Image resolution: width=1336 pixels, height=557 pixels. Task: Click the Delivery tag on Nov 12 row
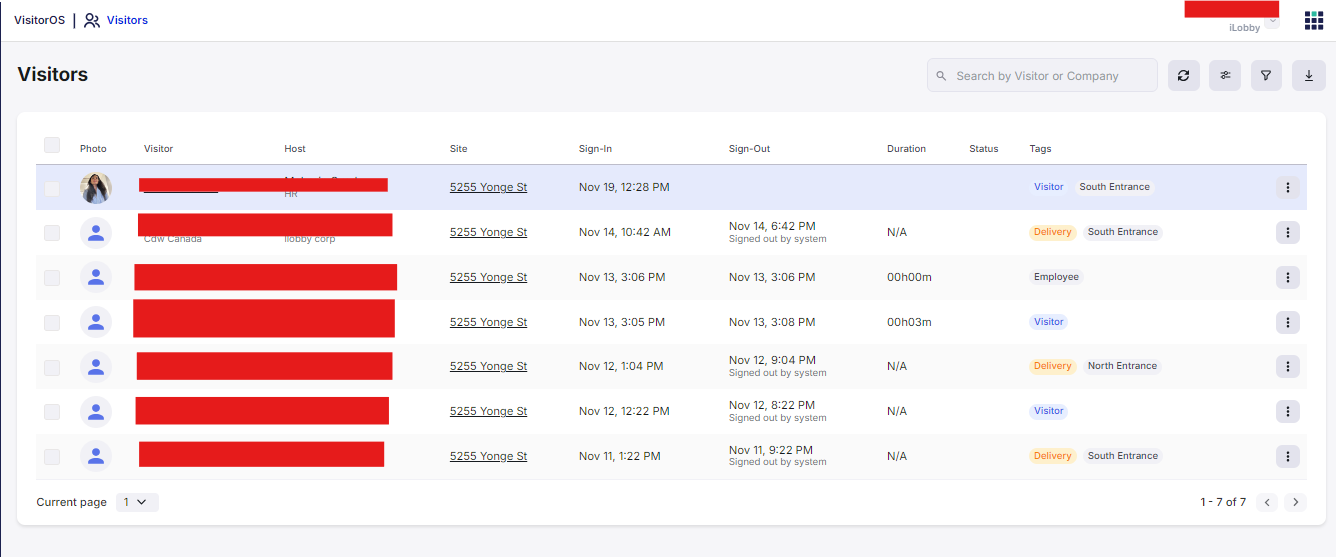1052,366
